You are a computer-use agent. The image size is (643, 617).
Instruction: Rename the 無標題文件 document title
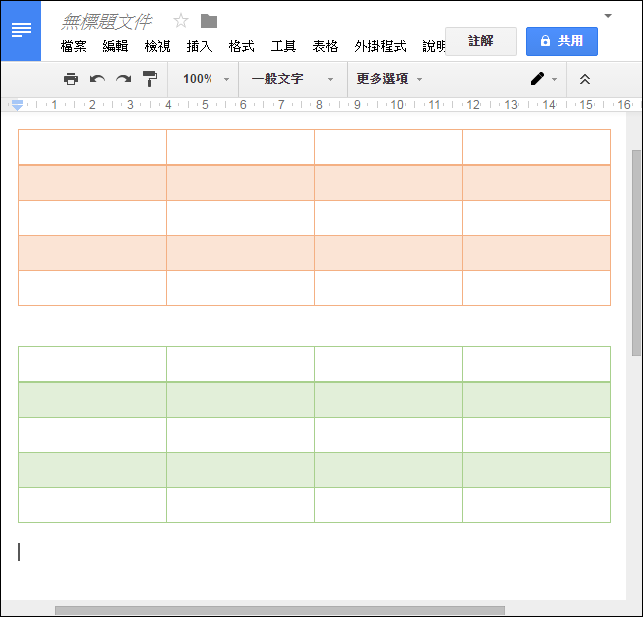[107, 22]
